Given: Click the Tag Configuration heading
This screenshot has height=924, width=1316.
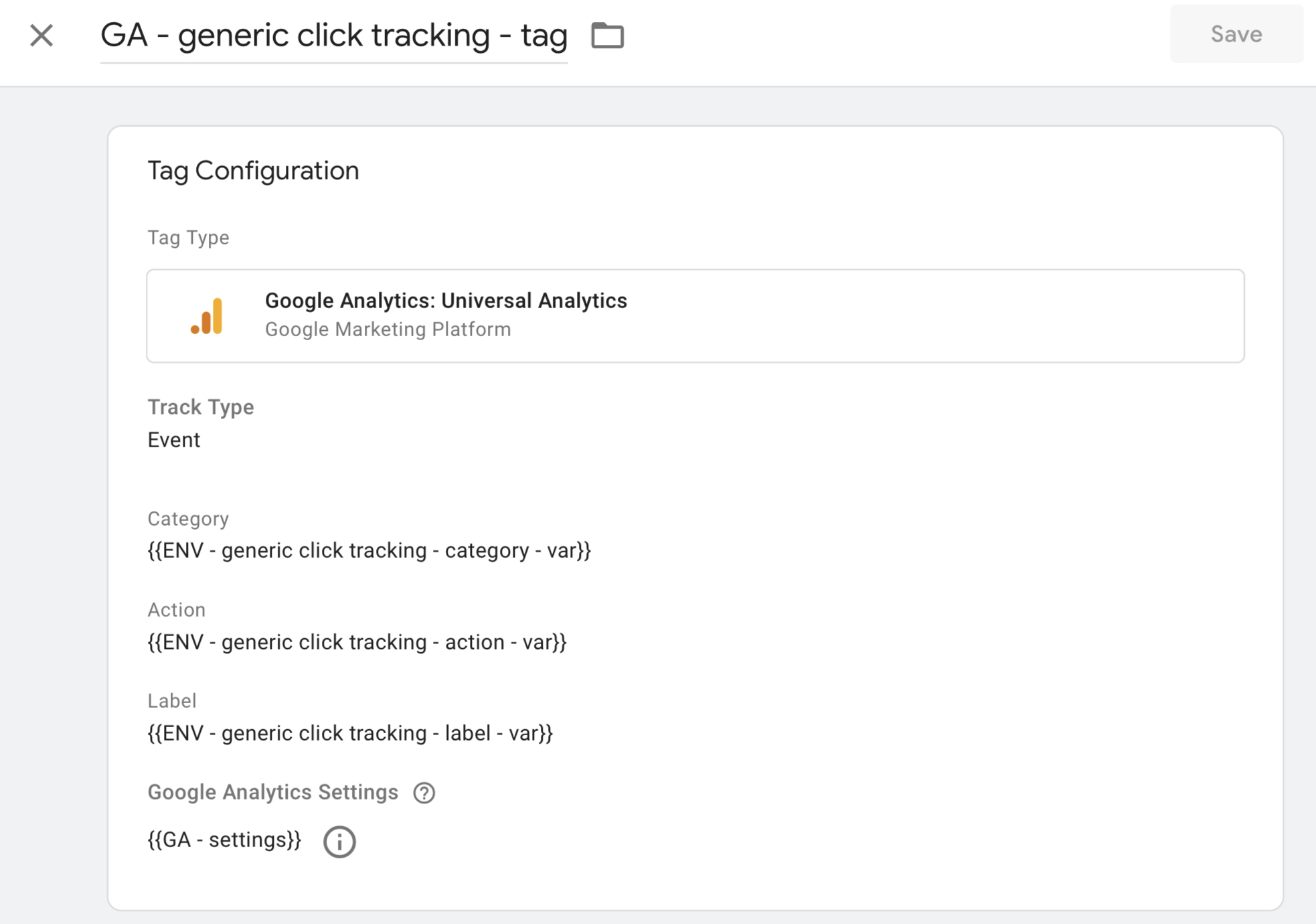Looking at the screenshot, I should click(x=253, y=171).
